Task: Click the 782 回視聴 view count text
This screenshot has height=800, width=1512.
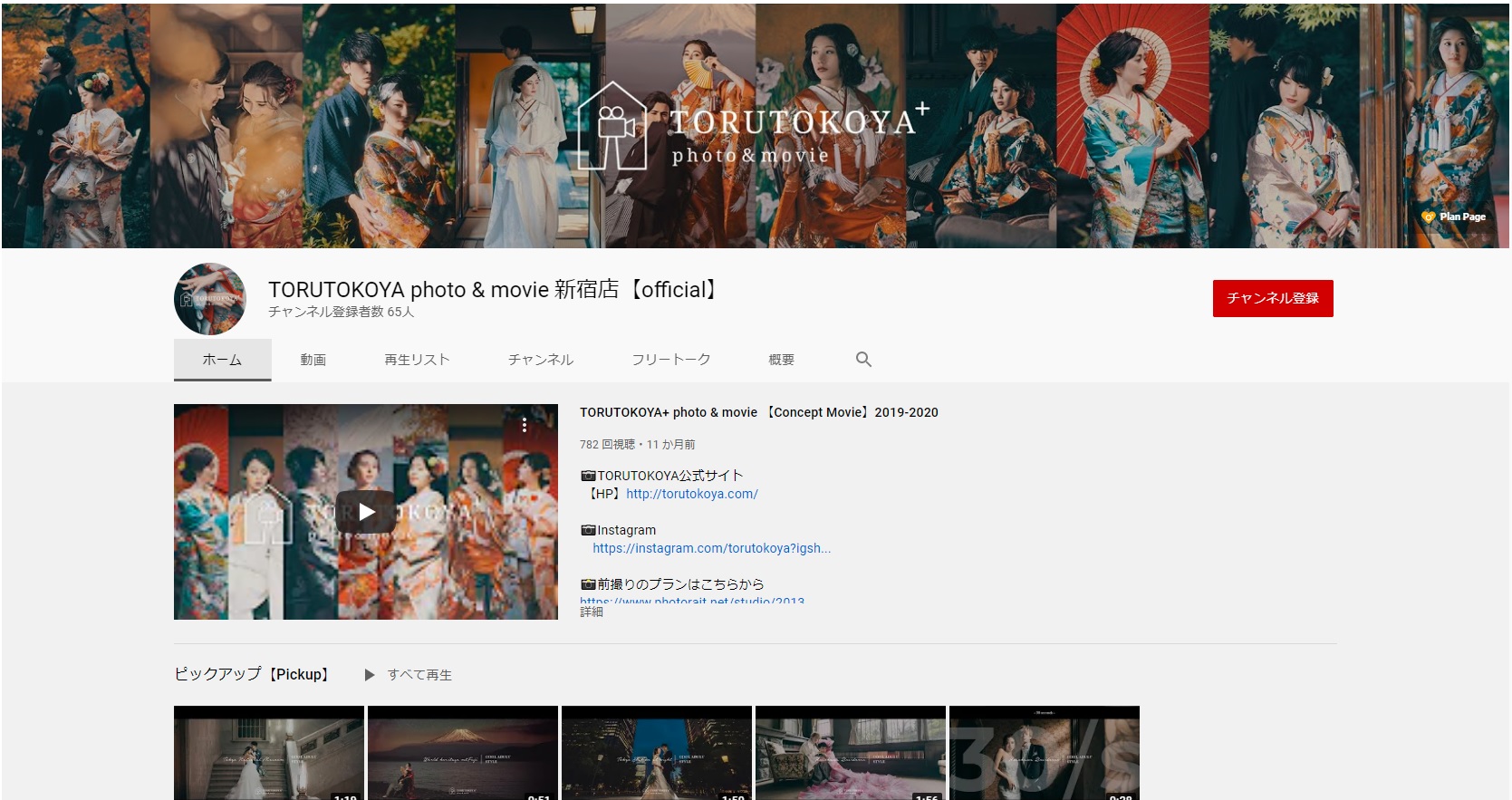Action: (x=607, y=445)
